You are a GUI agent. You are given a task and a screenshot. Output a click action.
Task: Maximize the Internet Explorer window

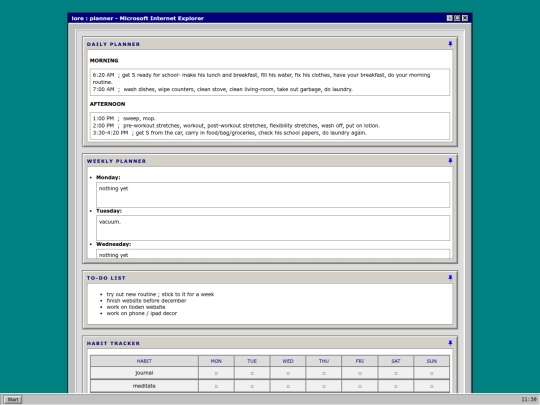[457, 18]
